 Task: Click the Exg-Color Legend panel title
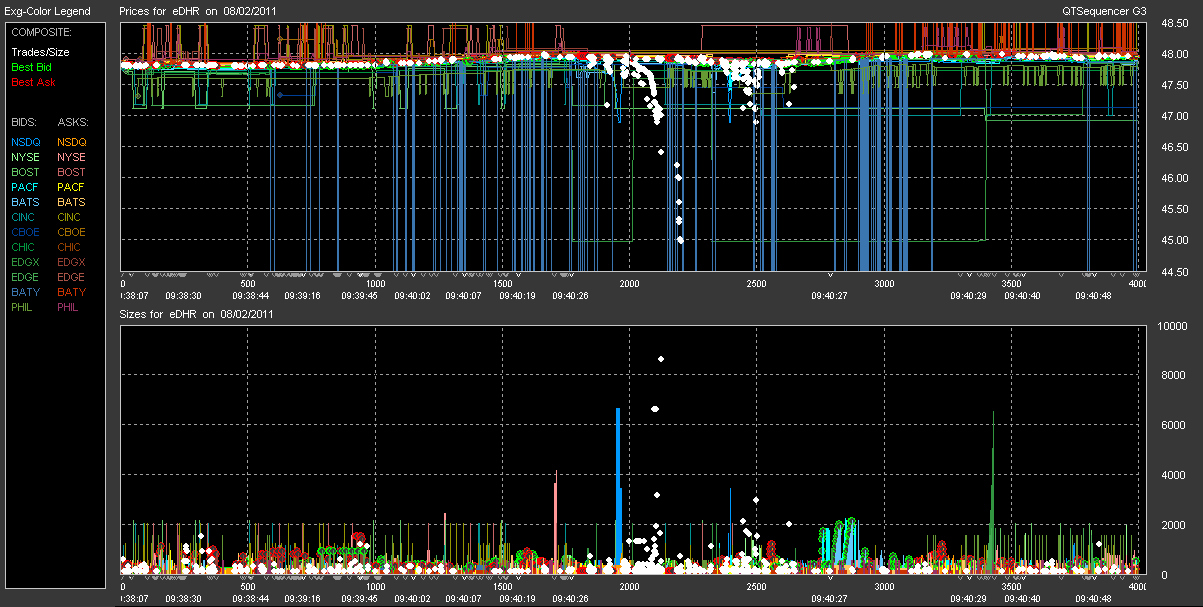(47, 11)
